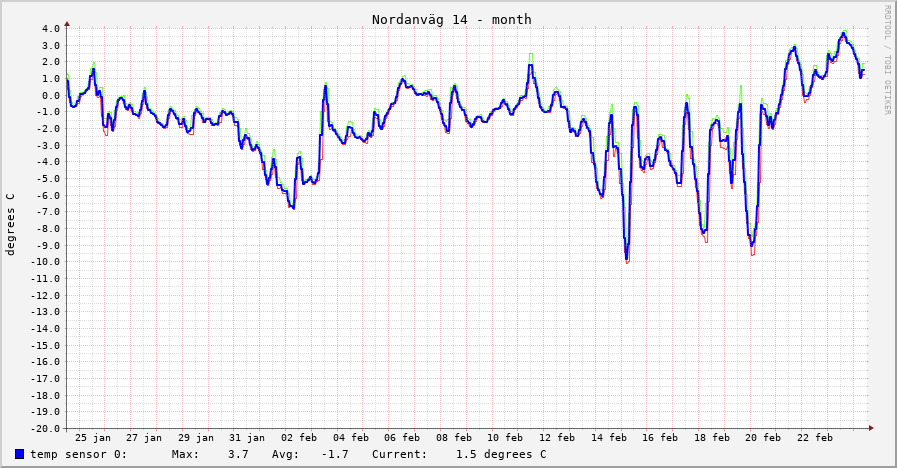Click the graph title Nordanväg 14 - month
Screen dimensions: 897x468
(451, 19)
